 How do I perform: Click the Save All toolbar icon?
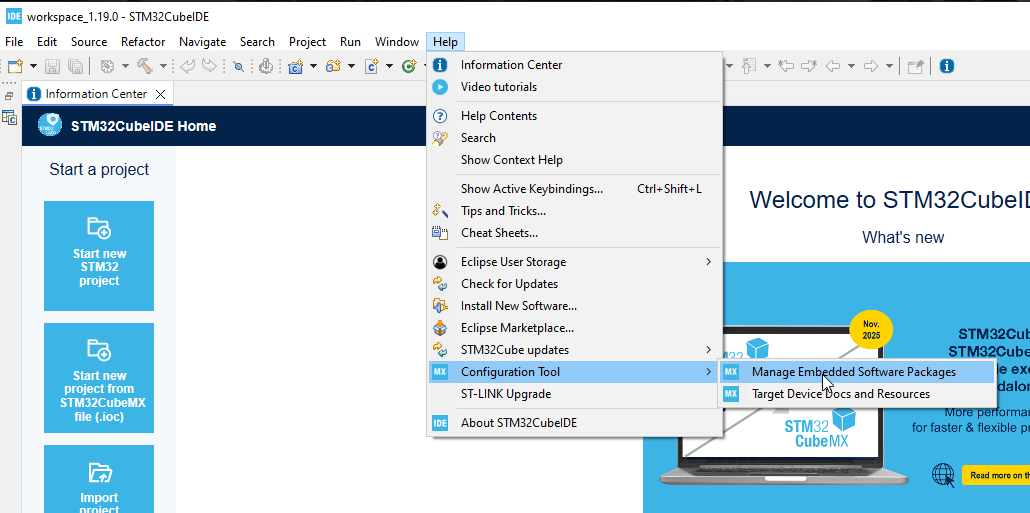point(75,66)
